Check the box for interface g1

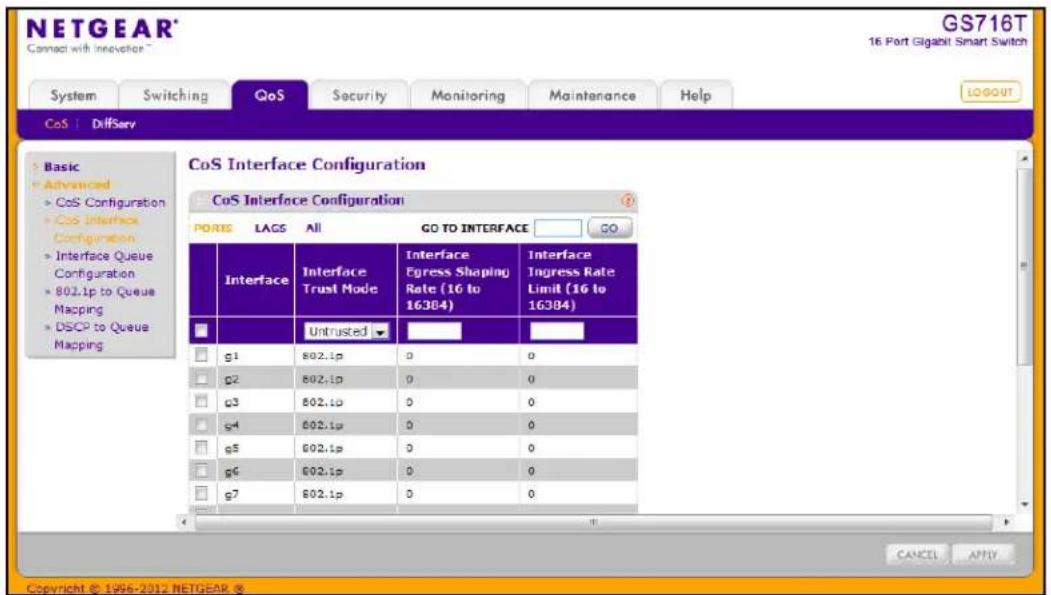(x=201, y=356)
